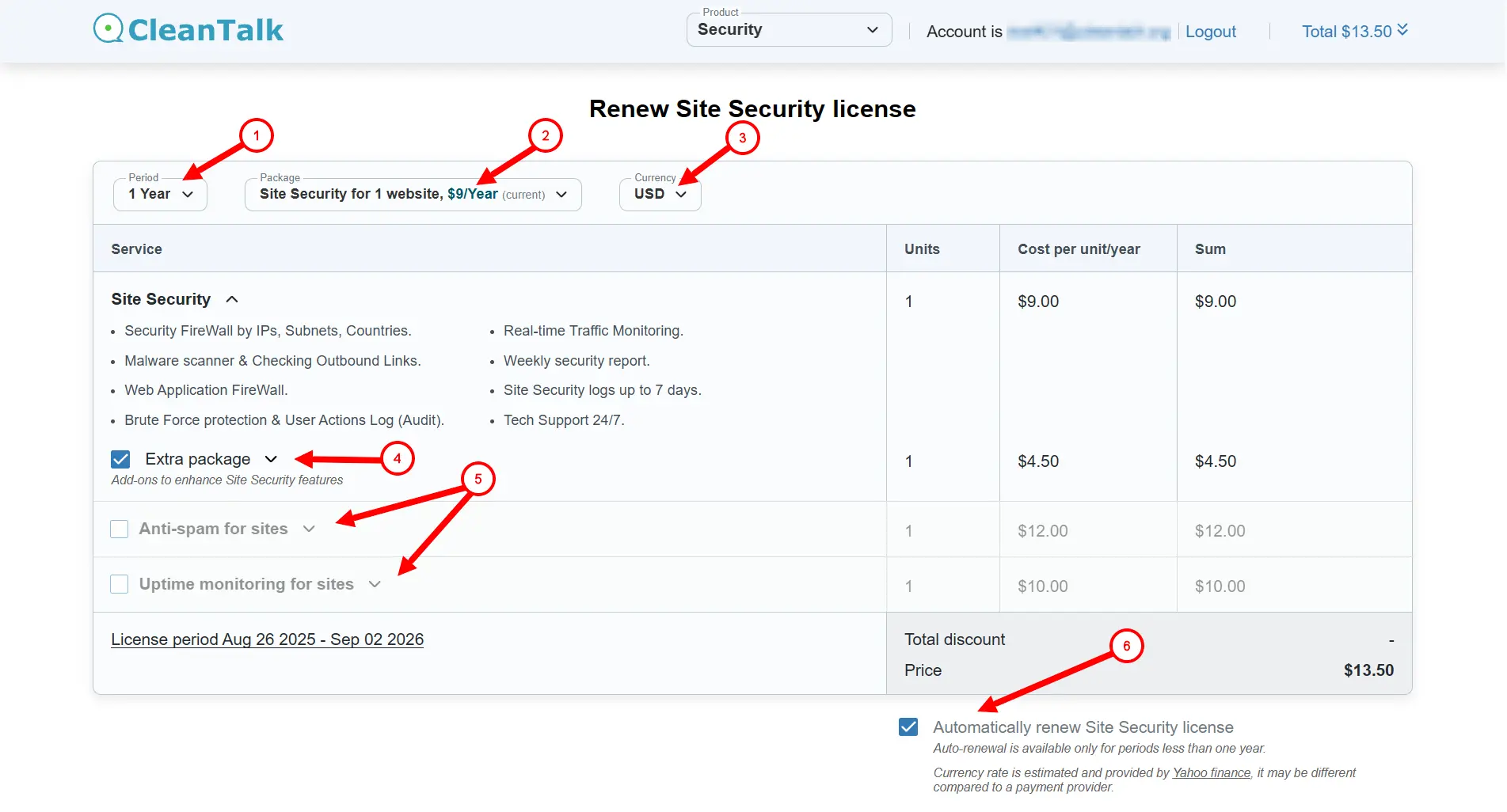1507x812 pixels.
Task: Click the Web Application FireWall feature text
Action: pyautogui.click(x=206, y=390)
